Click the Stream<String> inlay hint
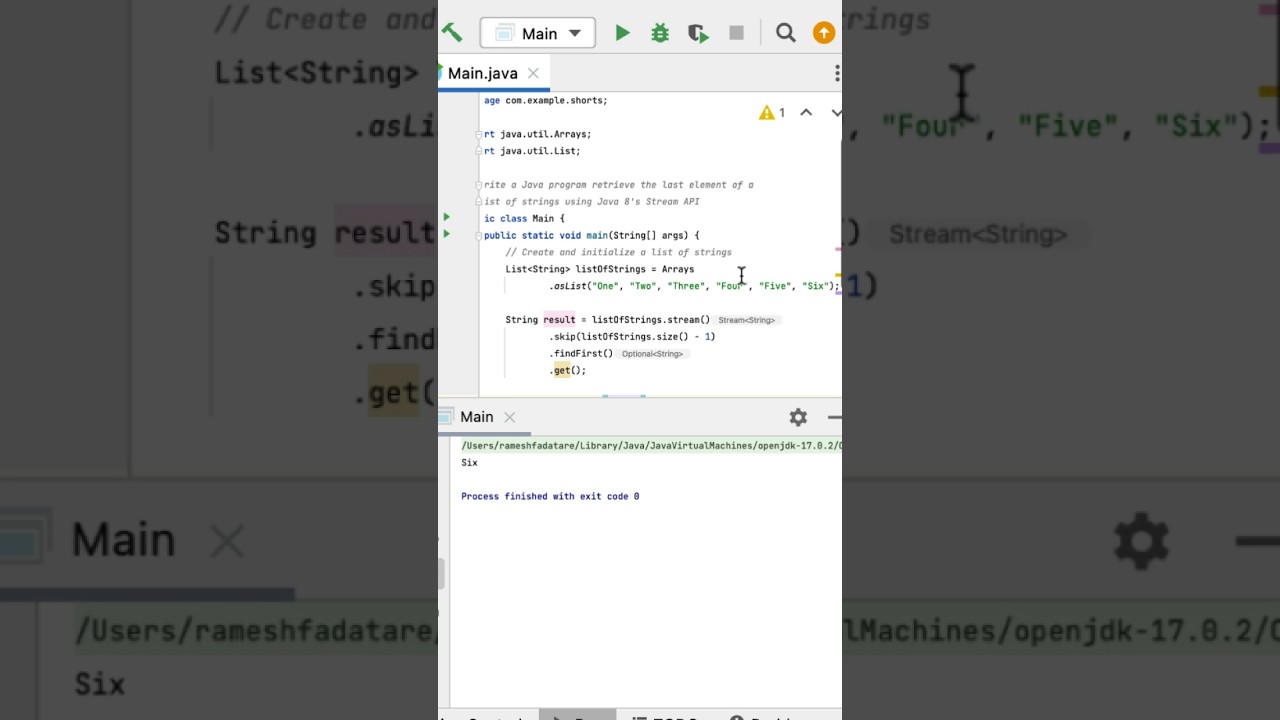The image size is (1280, 720). (746, 320)
